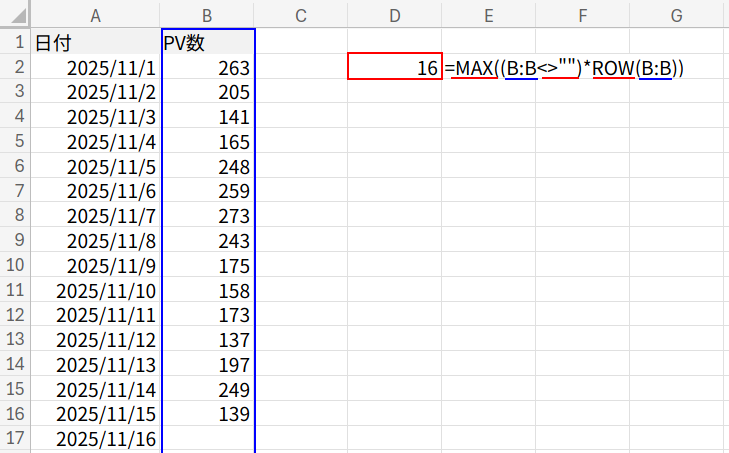Click date cell 2025/11/10
Screen dimensions: 729x453
point(95,291)
